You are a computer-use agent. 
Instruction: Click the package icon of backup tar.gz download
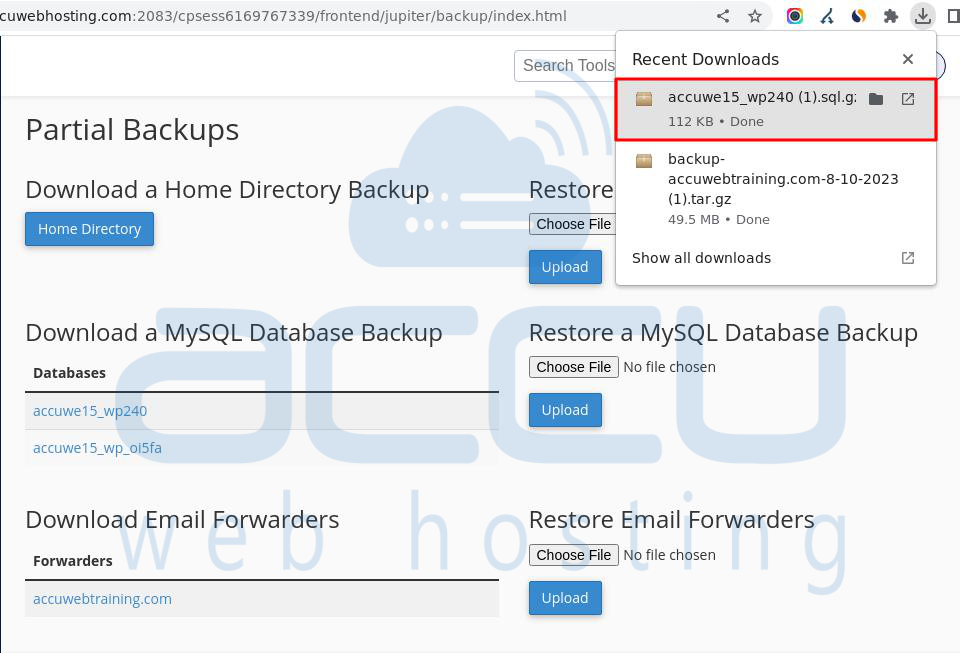coord(643,160)
